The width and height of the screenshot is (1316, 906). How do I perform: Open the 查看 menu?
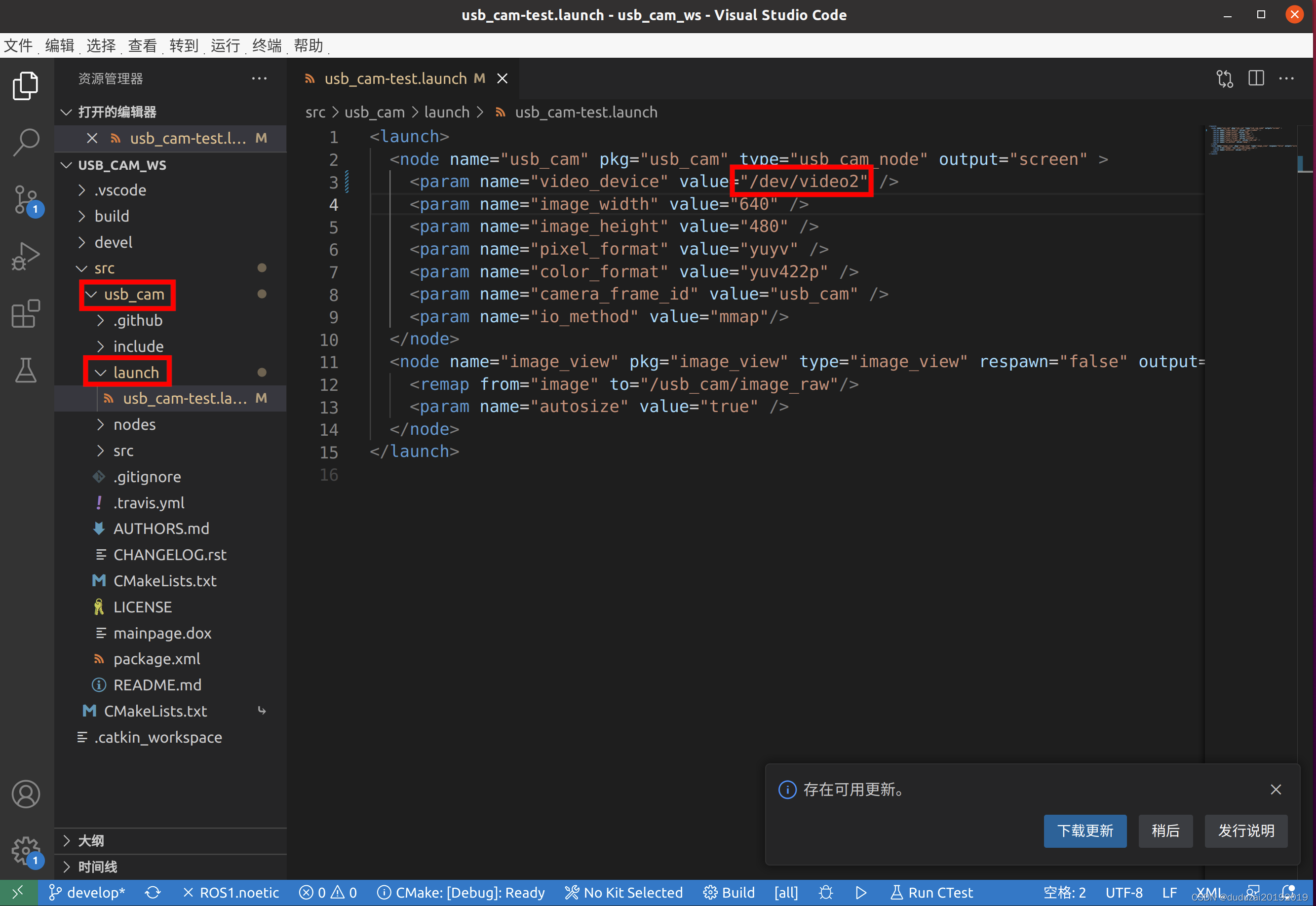pos(143,45)
